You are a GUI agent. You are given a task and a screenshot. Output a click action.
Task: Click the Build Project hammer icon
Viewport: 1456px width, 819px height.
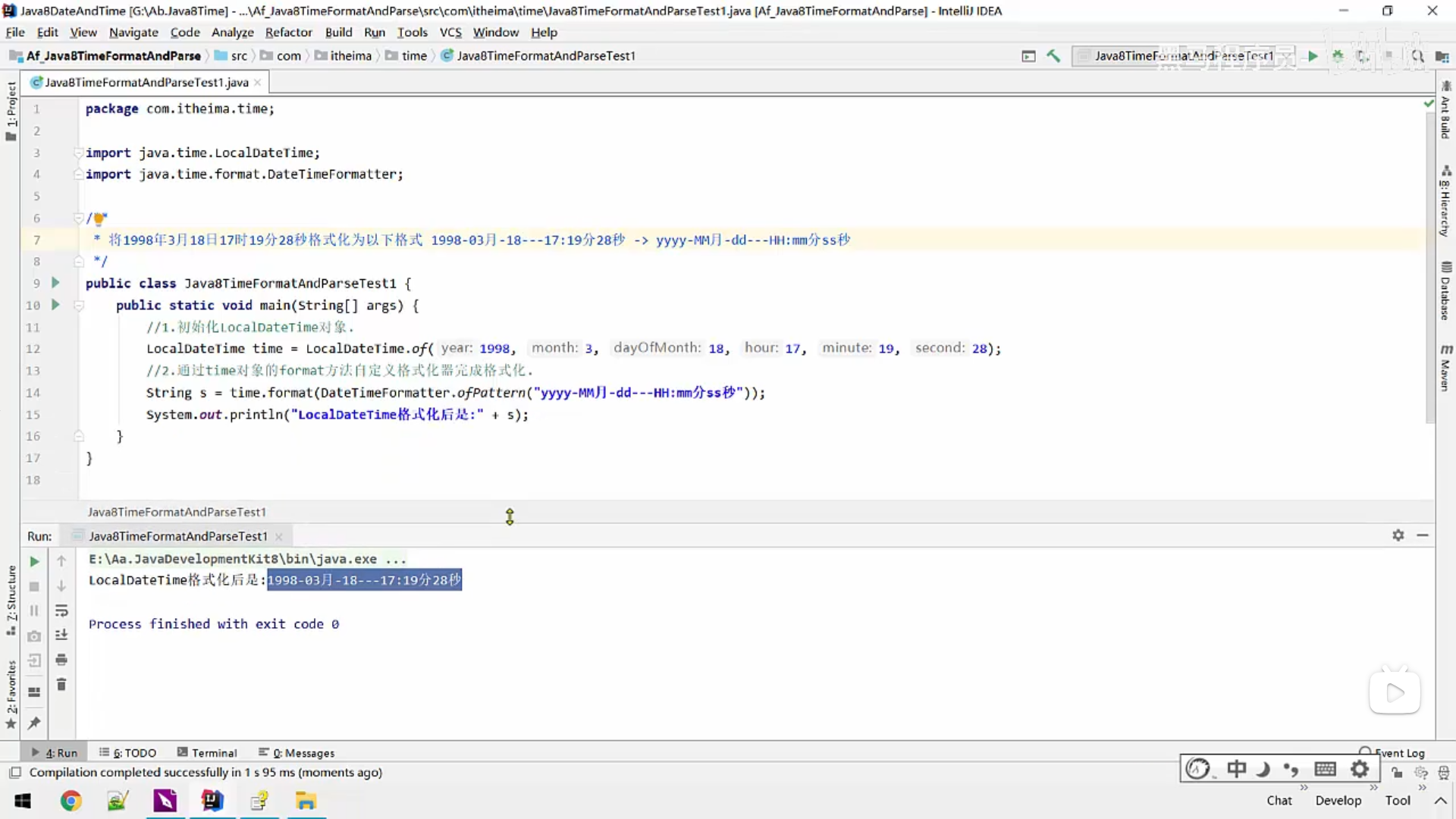tap(1053, 56)
